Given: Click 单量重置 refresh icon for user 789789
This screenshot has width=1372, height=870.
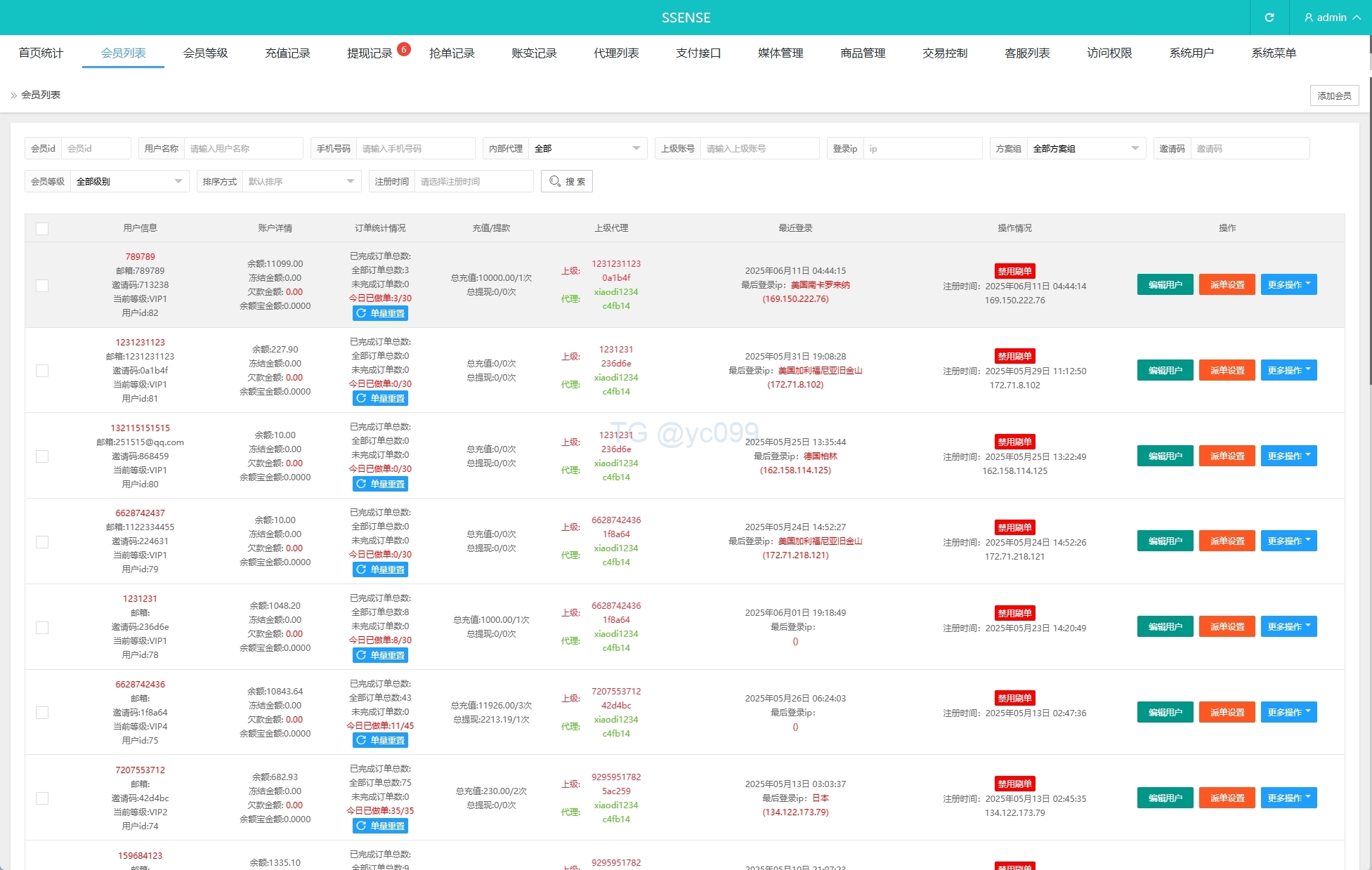Looking at the screenshot, I should [x=362, y=313].
